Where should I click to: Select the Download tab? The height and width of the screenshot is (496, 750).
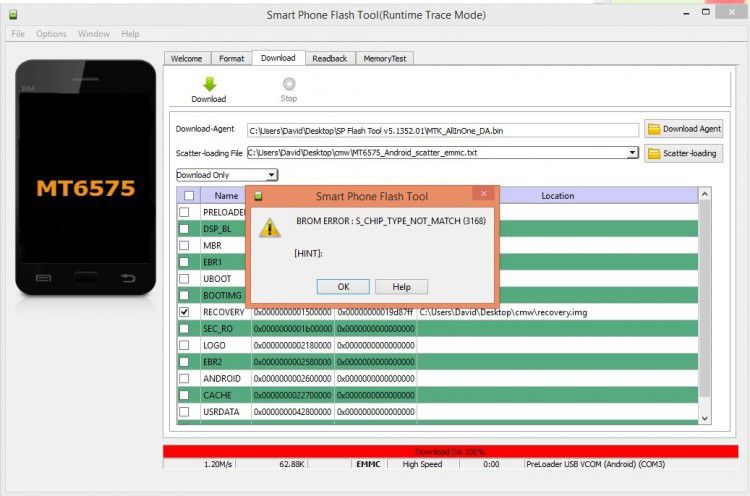pyautogui.click(x=278, y=58)
